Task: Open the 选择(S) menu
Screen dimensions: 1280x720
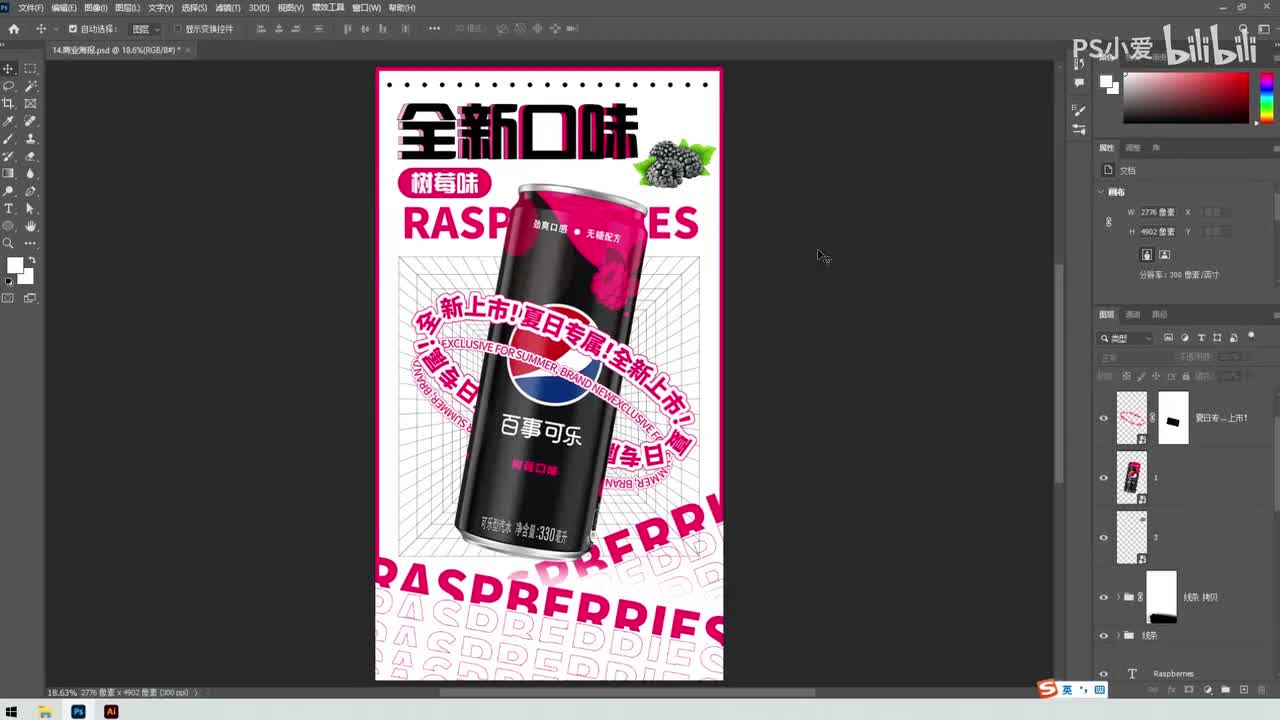Action: click(194, 8)
